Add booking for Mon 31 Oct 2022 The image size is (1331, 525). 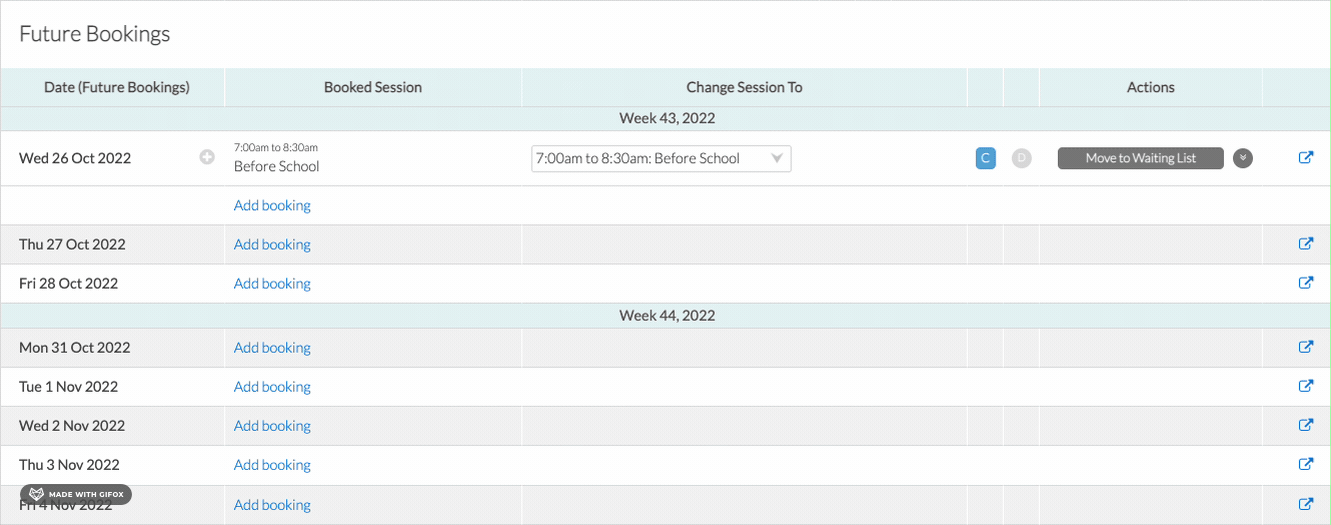pyautogui.click(x=272, y=347)
